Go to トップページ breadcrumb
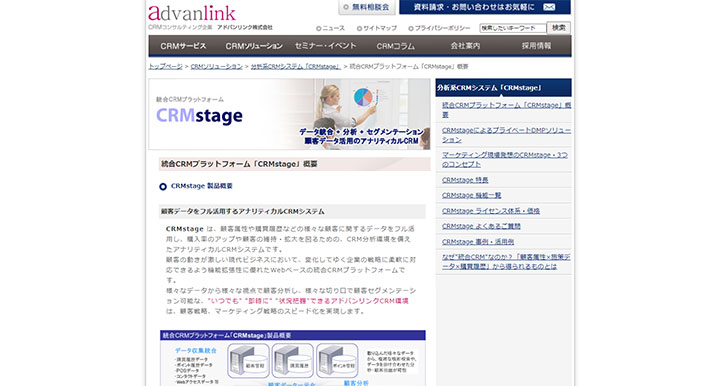 (165, 67)
